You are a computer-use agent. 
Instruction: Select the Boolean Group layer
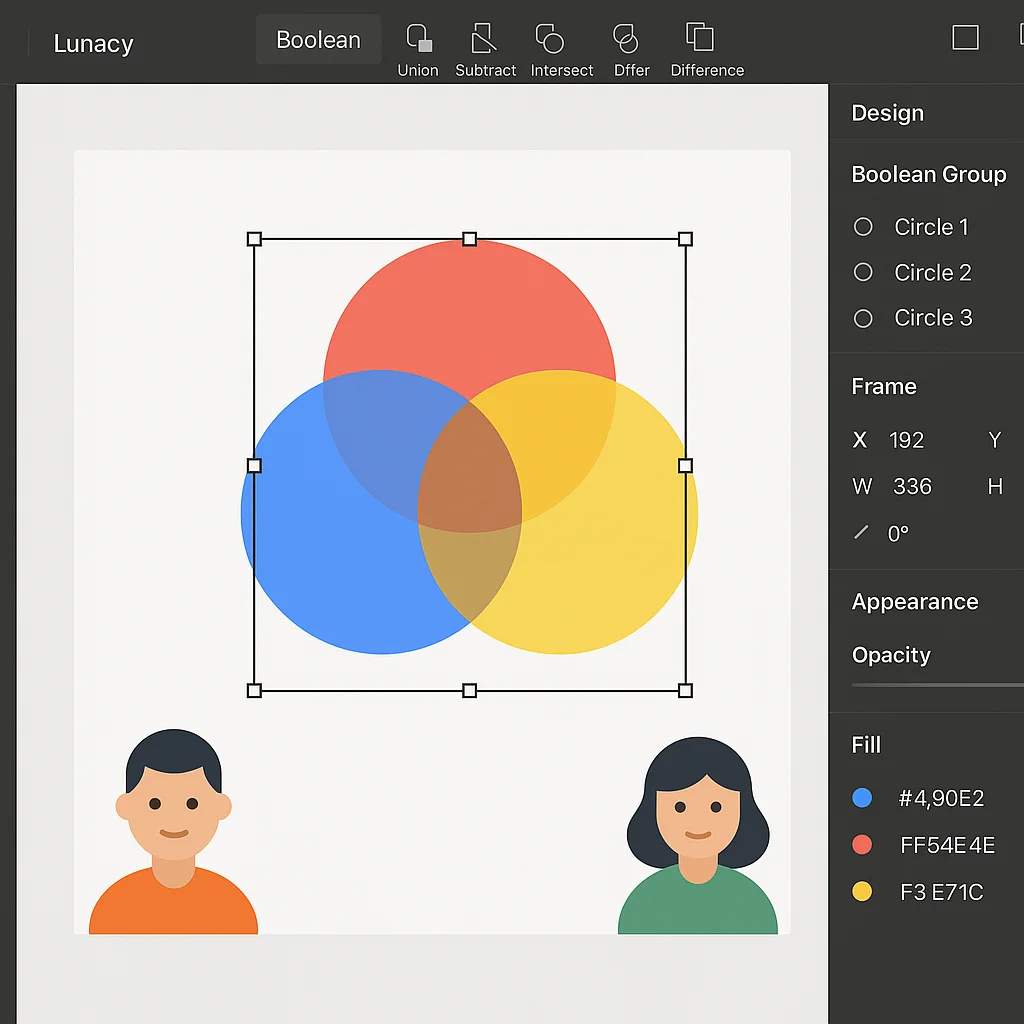tap(928, 174)
